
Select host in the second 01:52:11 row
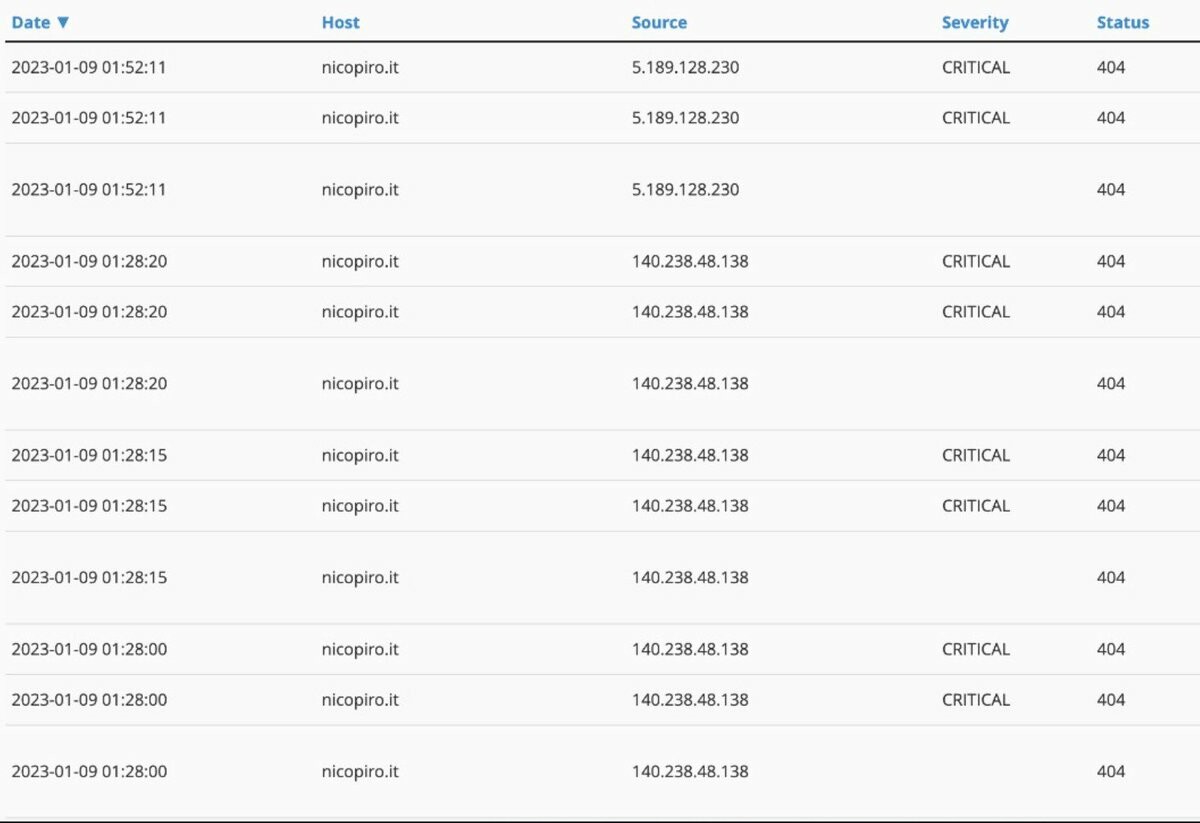[360, 117]
